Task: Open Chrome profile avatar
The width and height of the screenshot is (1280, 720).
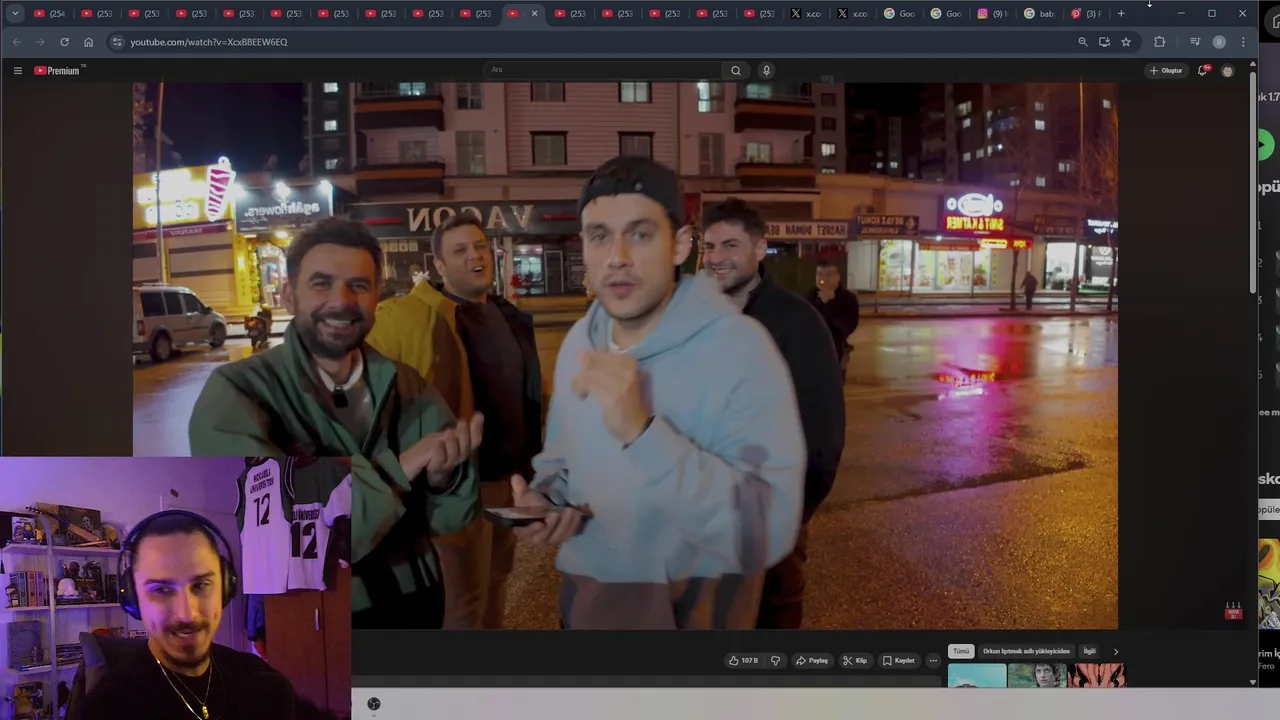Action: point(1219,42)
